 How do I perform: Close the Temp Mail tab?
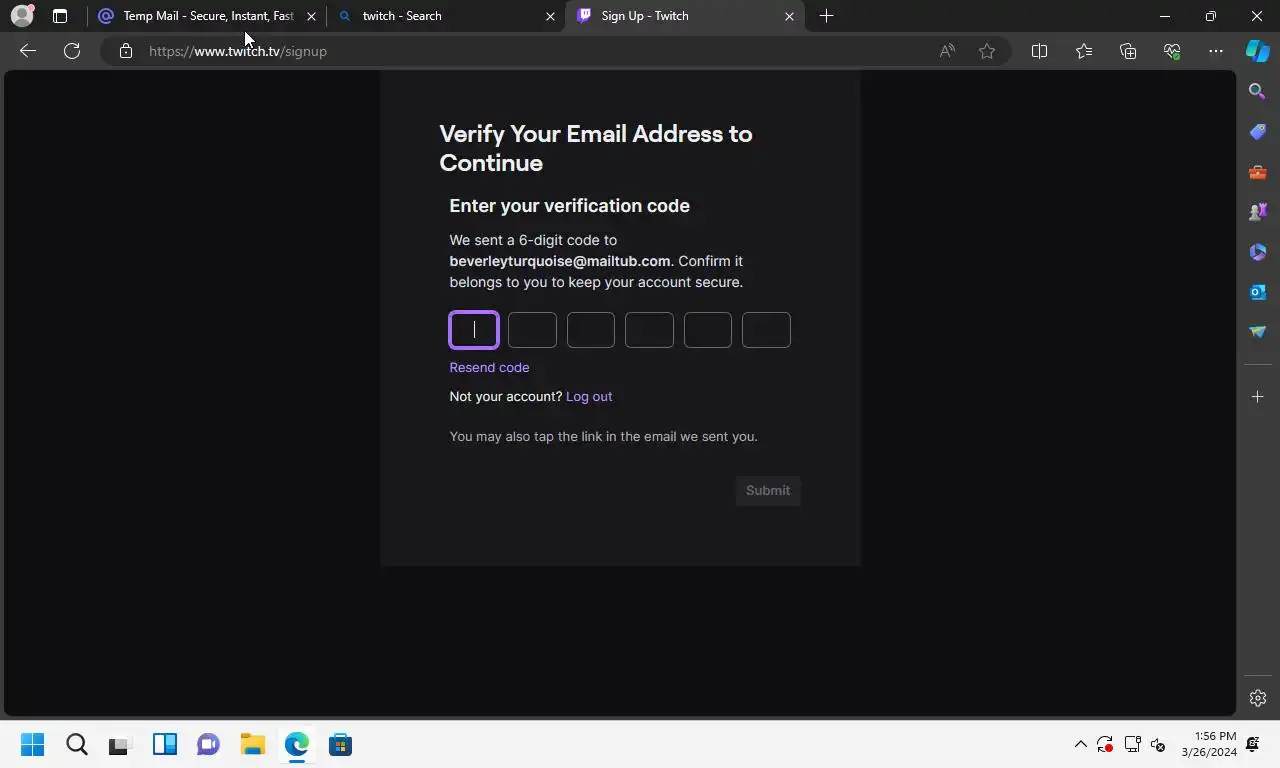[x=311, y=16]
